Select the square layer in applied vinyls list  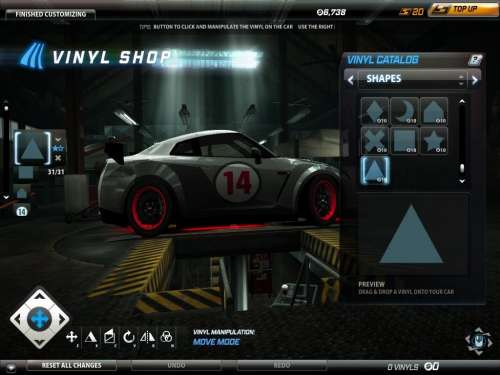[x=25, y=172]
